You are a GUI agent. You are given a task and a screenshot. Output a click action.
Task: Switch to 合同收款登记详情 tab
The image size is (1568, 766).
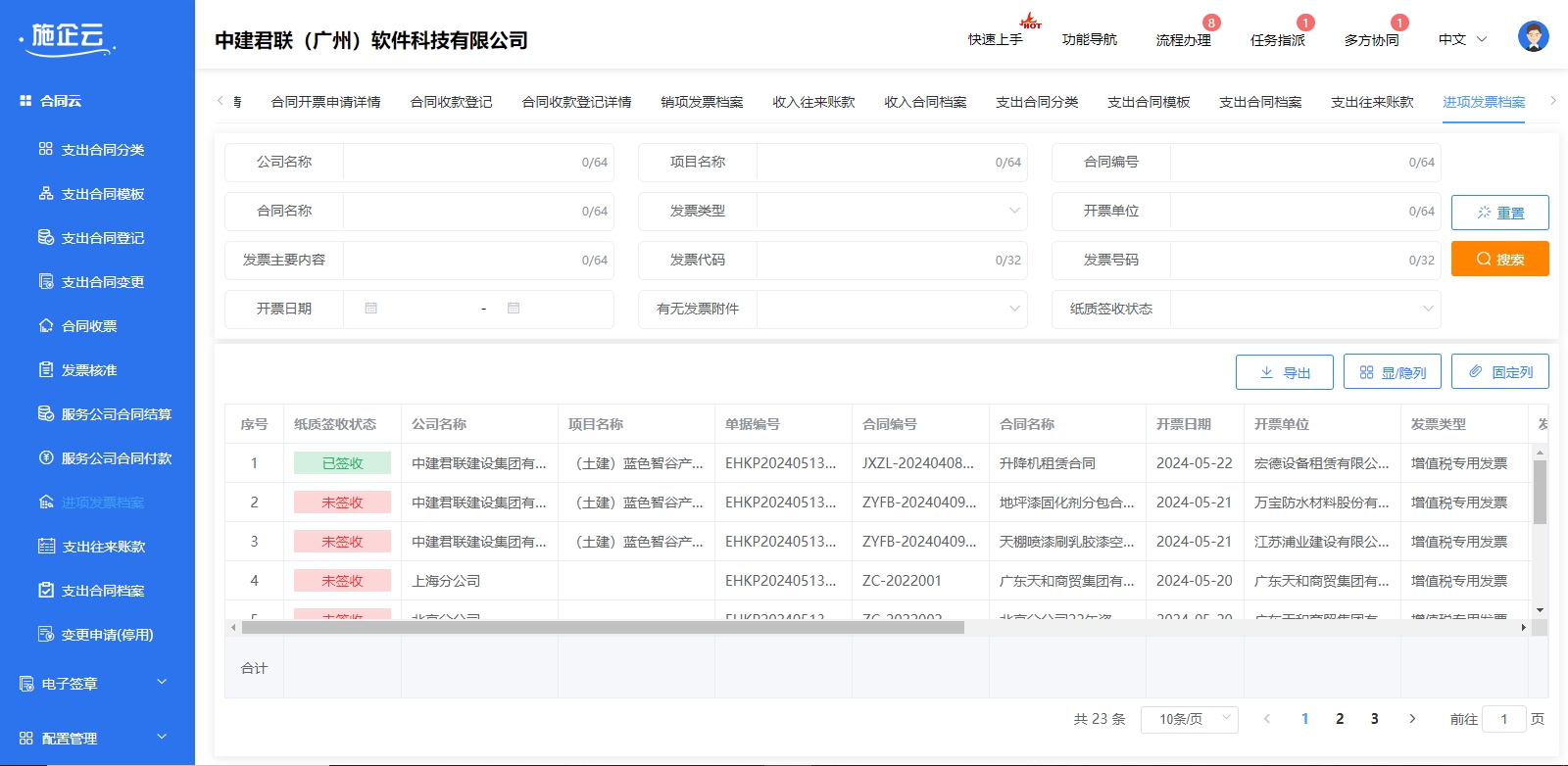click(577, 102)
